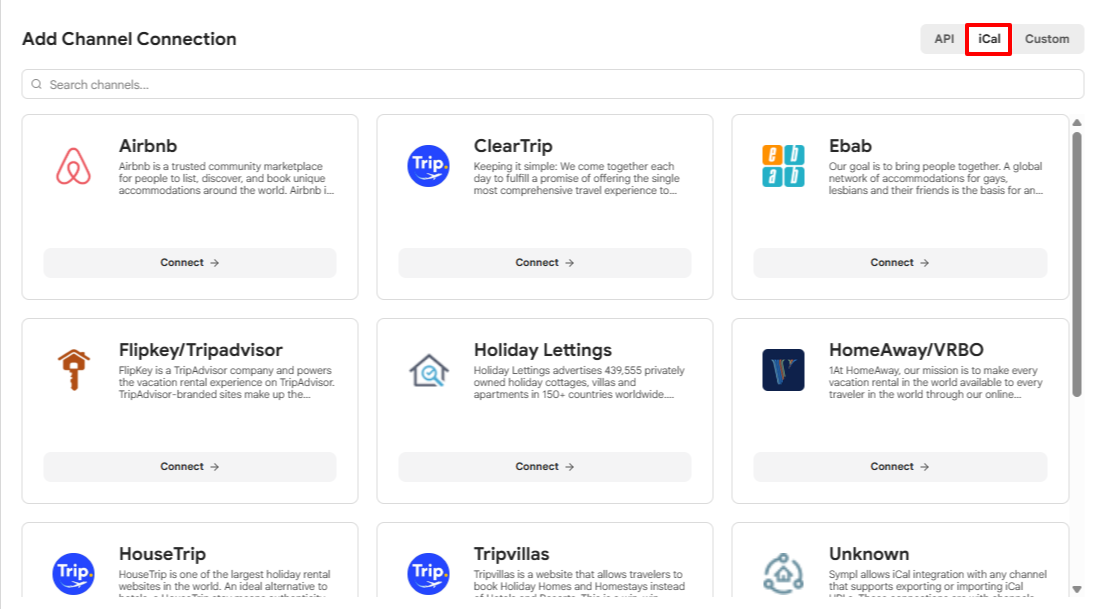Click the ClearTrip logo icon
Viewport: 1104px width, 609px height.
click(428, 166)
